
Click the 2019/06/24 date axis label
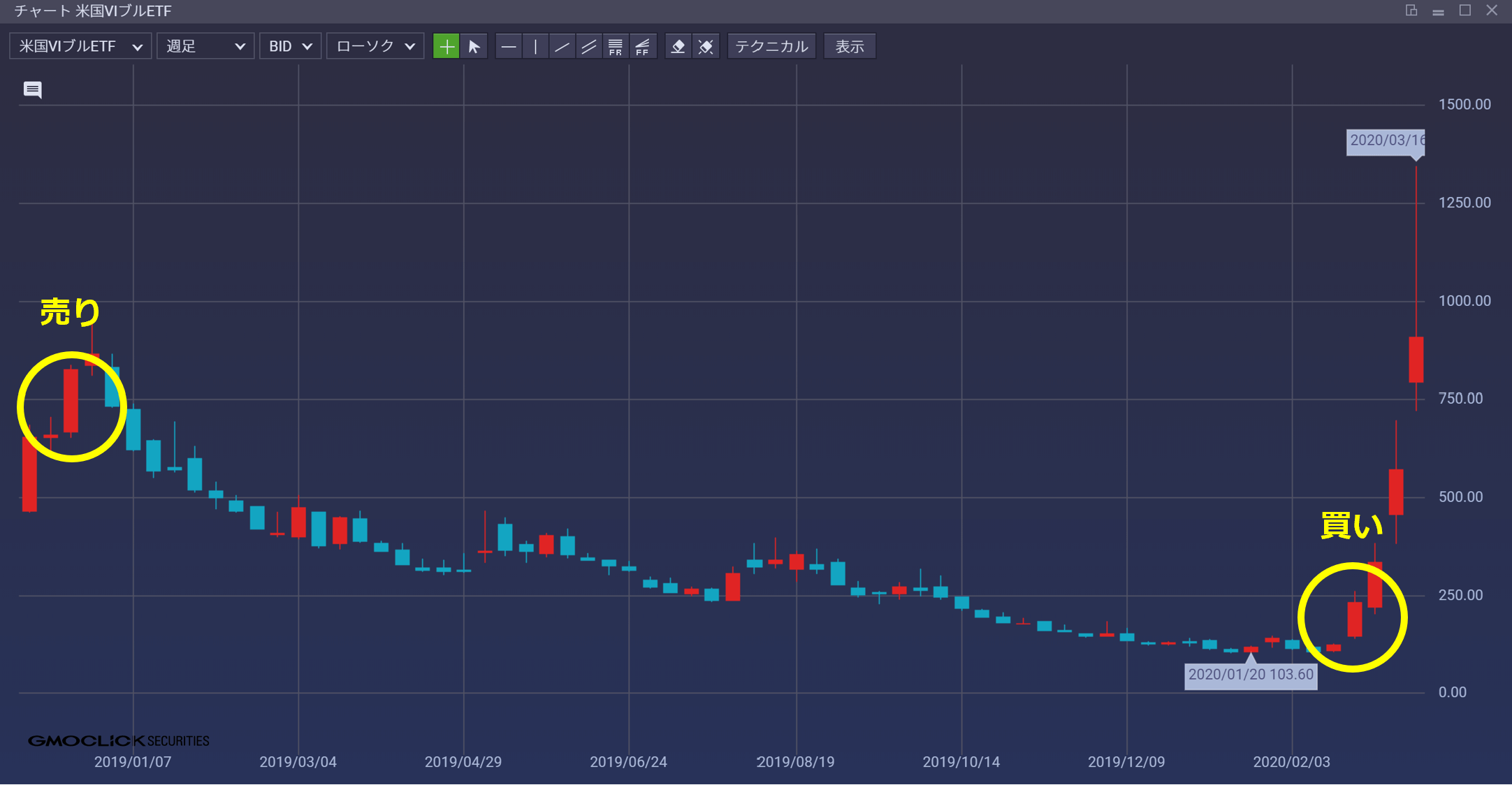[x=628, y=762]
